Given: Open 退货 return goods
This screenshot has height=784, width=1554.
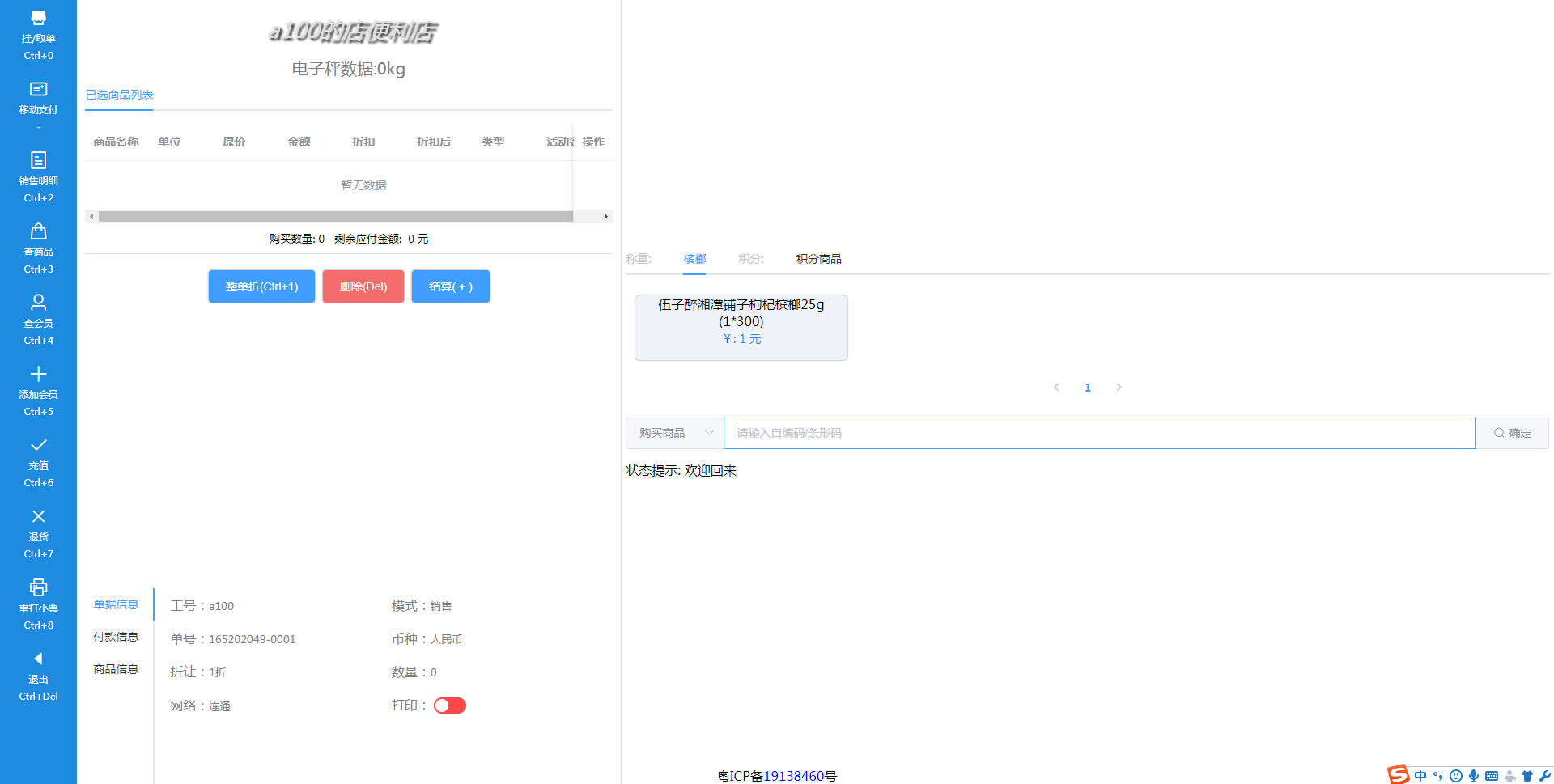Looking at the screenshot, I should (x=38, y=534).
